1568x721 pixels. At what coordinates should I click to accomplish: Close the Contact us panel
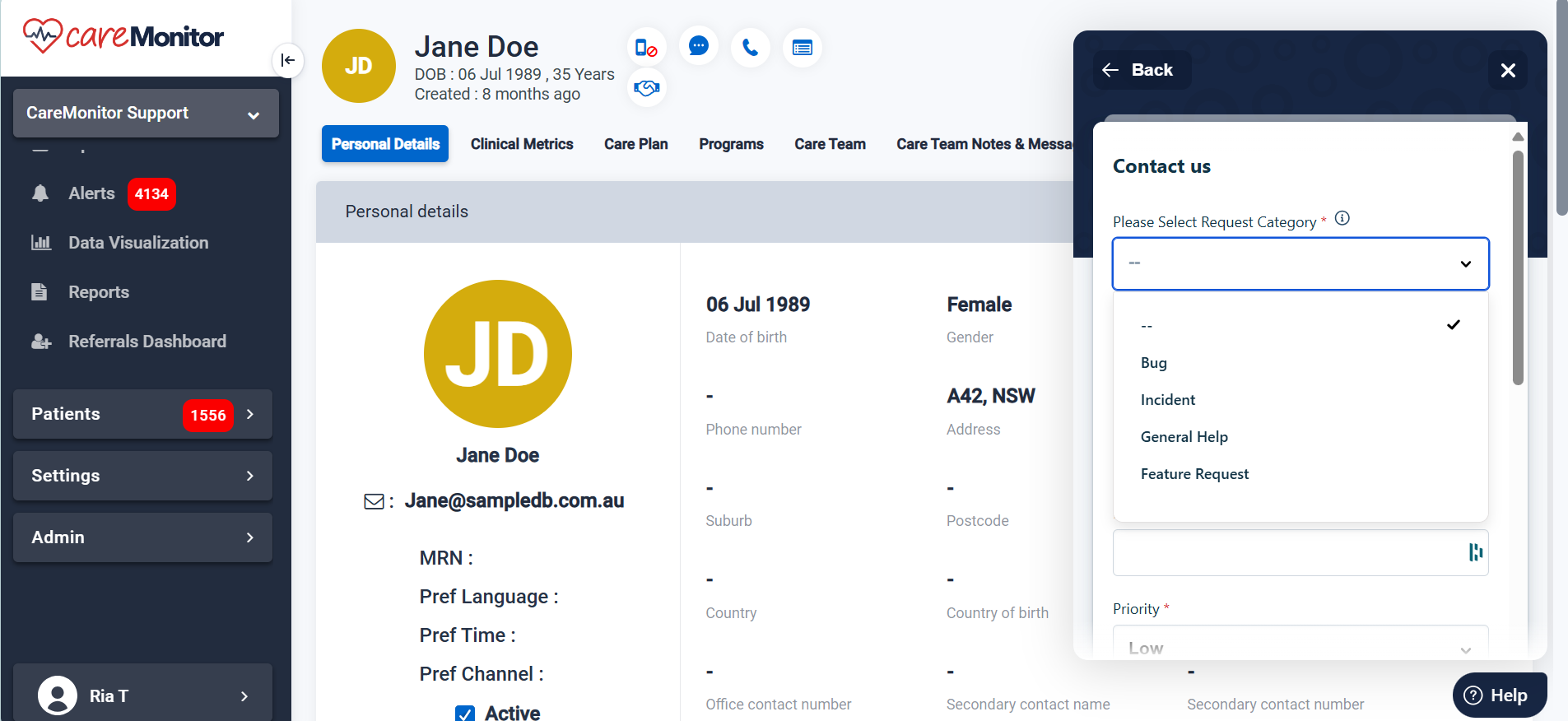pos(1508,70)
